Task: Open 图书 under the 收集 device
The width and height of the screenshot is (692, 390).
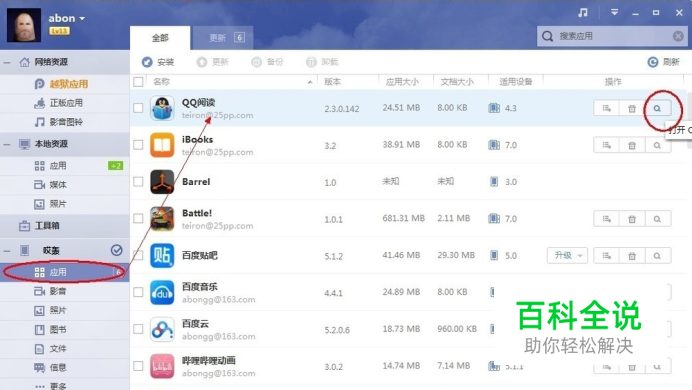Action: 64,330
